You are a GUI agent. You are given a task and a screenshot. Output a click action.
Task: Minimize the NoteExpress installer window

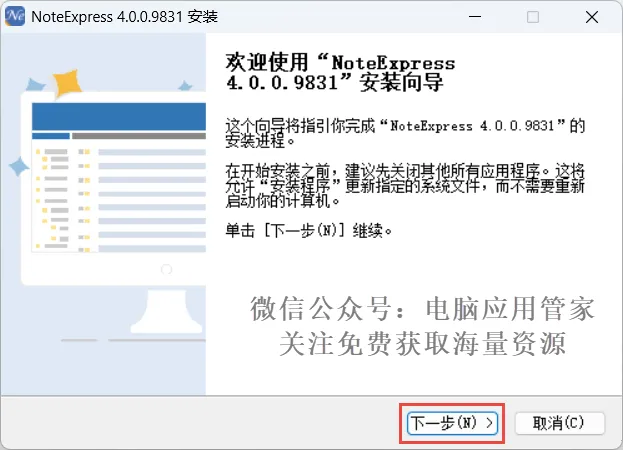point(475,17)
